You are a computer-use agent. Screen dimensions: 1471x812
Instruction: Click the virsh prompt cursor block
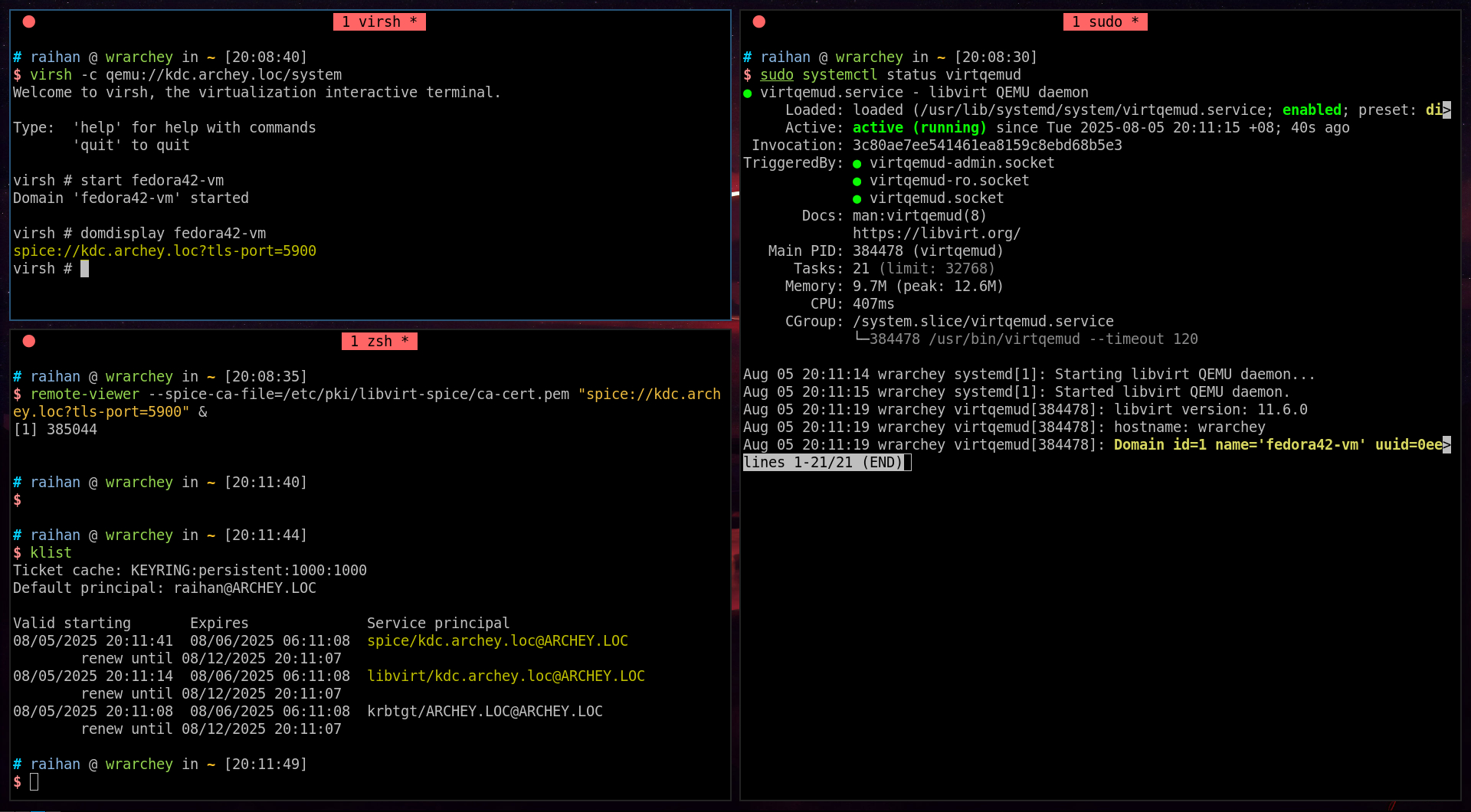[x=85, y=269]
